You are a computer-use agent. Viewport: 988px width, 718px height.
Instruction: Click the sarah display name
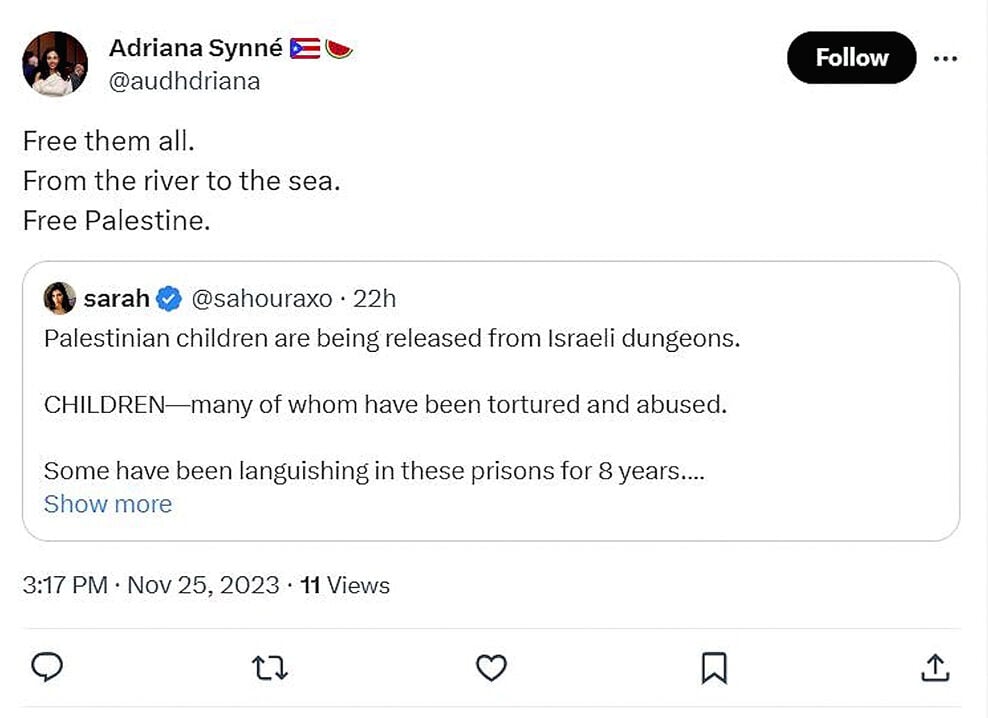click(116, 298)
